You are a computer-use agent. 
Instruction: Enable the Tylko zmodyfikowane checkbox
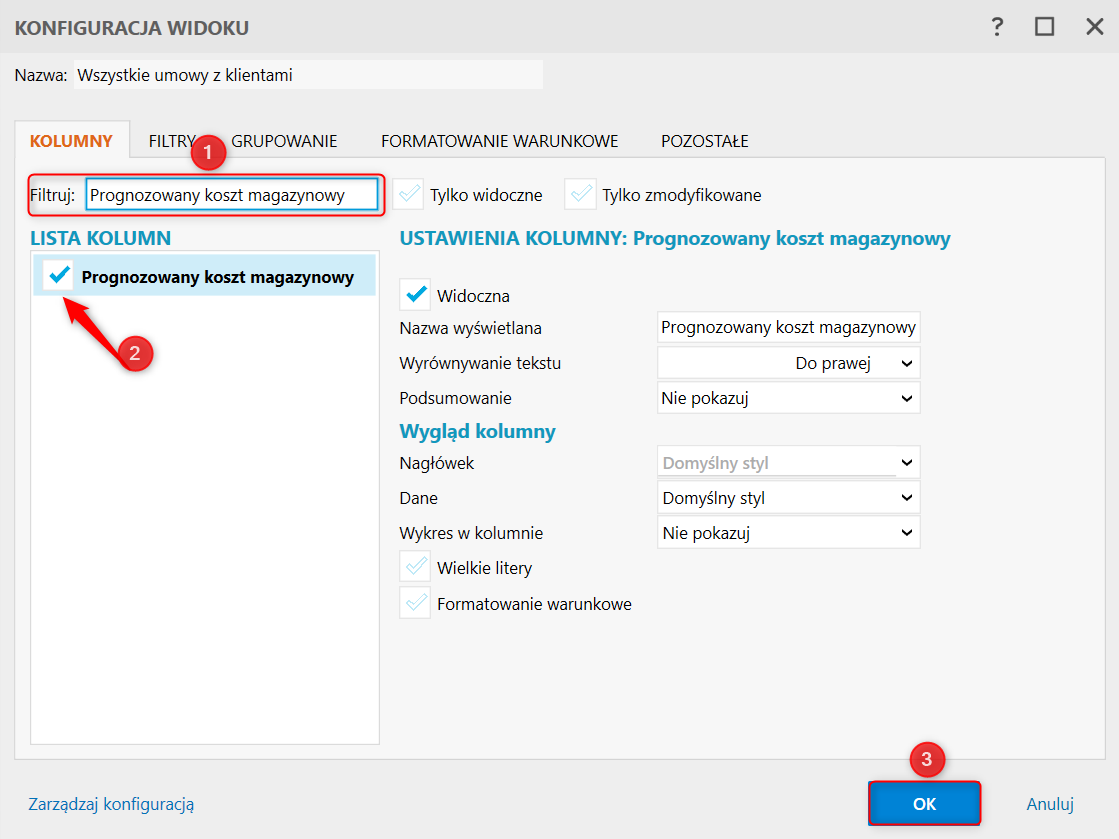(580, 195)
